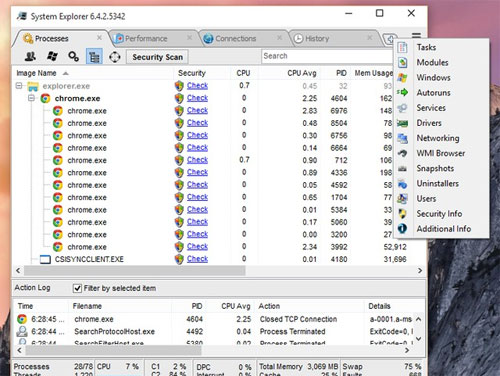Viewport: 500px width, 376px height.
Task: Select the explorer.exe process row
Action: click(204, 86)
